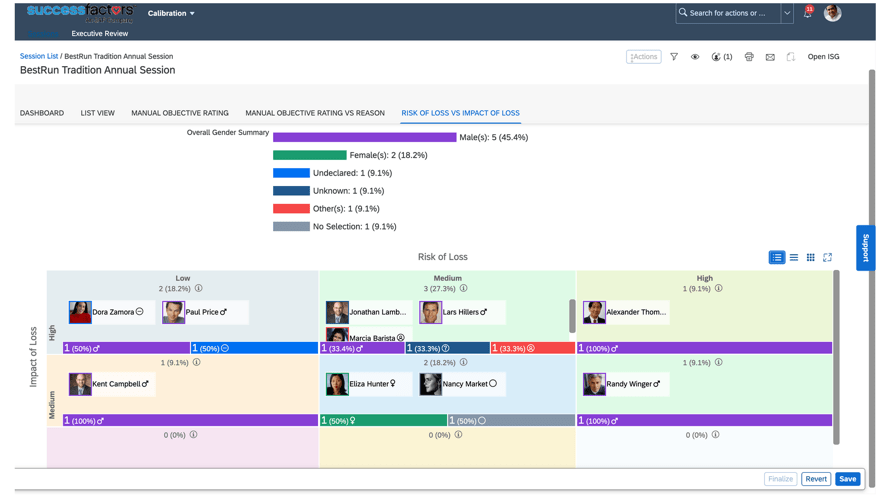
Task: Toggle display options eye icon
Action: 695,57
